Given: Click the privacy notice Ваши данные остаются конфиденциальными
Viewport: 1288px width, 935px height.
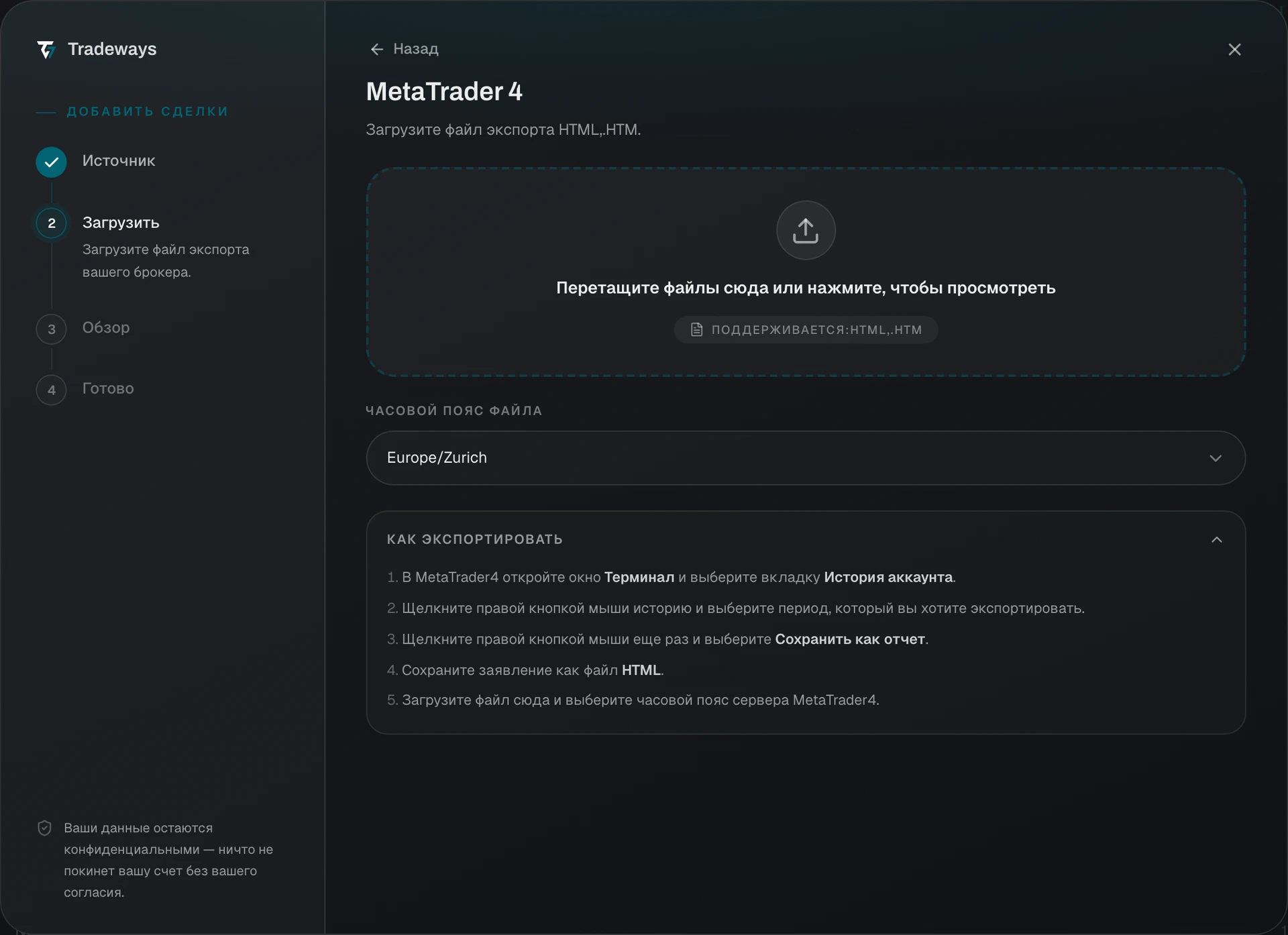Looking at the screenshot, I should (x=168, y=861).
